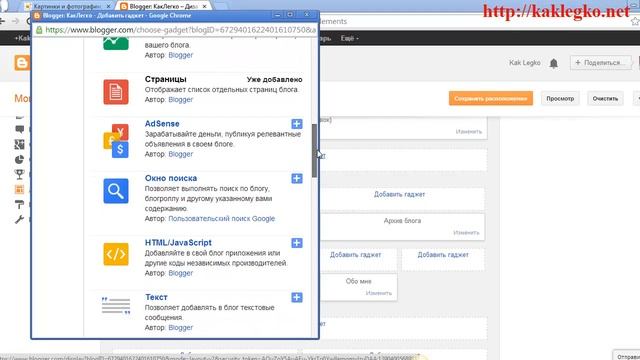Click Поделиться button in top bar
This screenshot has width=640, height=360.
(x=600, y=63)
